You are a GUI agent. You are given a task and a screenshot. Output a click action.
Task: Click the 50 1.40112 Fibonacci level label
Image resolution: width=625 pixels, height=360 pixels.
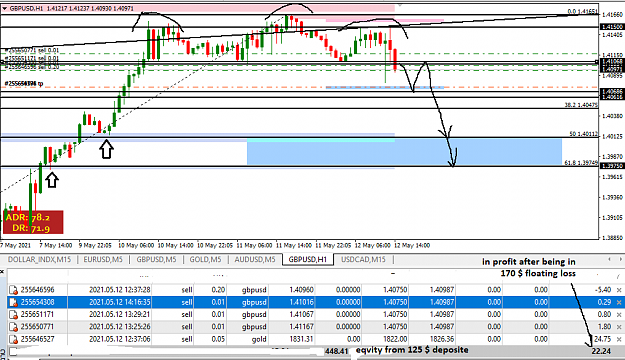pyautogui.click(x=584, y=134)
